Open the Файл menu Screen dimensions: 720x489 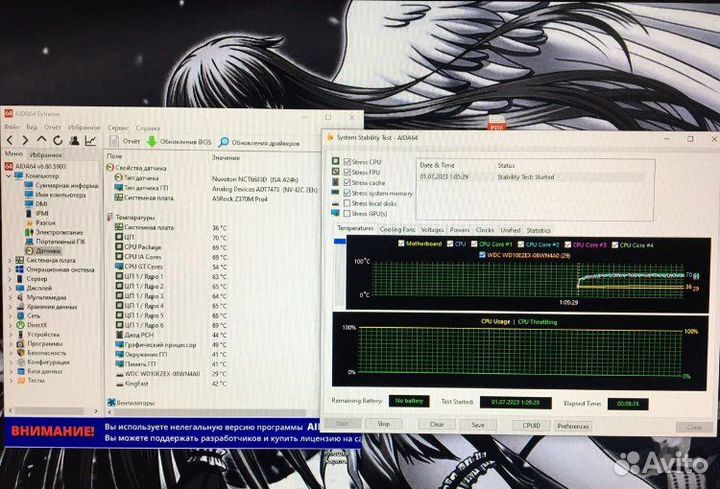(12, 127)
